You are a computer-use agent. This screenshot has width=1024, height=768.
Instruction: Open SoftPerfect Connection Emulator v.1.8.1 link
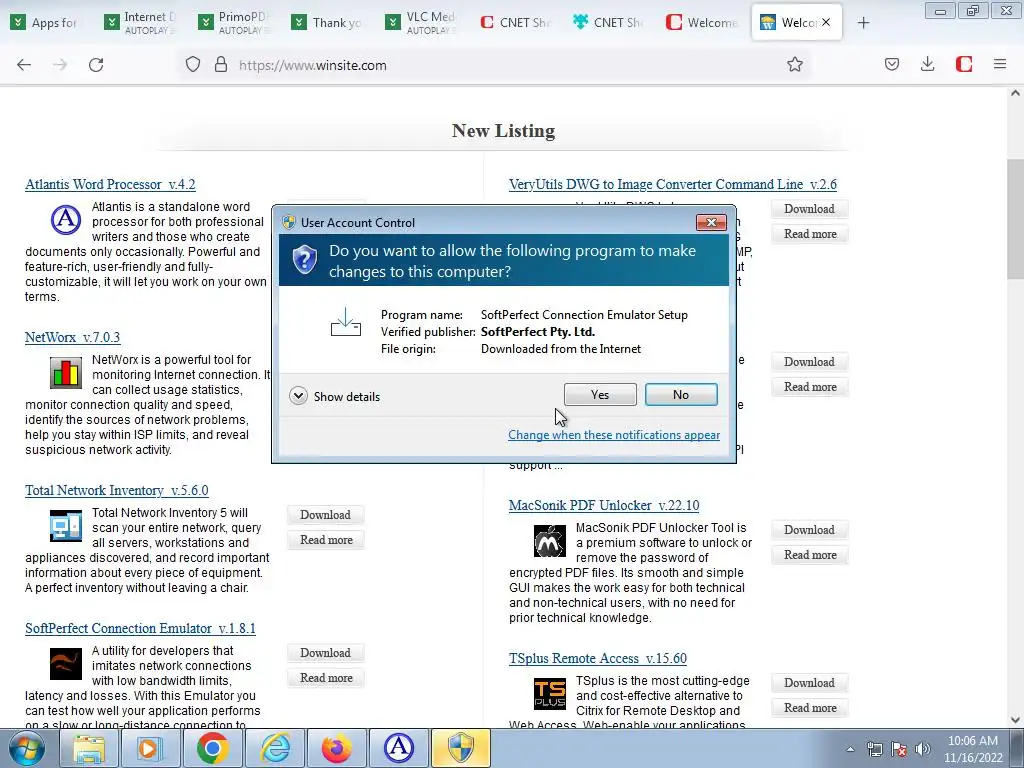click(140, 628)
